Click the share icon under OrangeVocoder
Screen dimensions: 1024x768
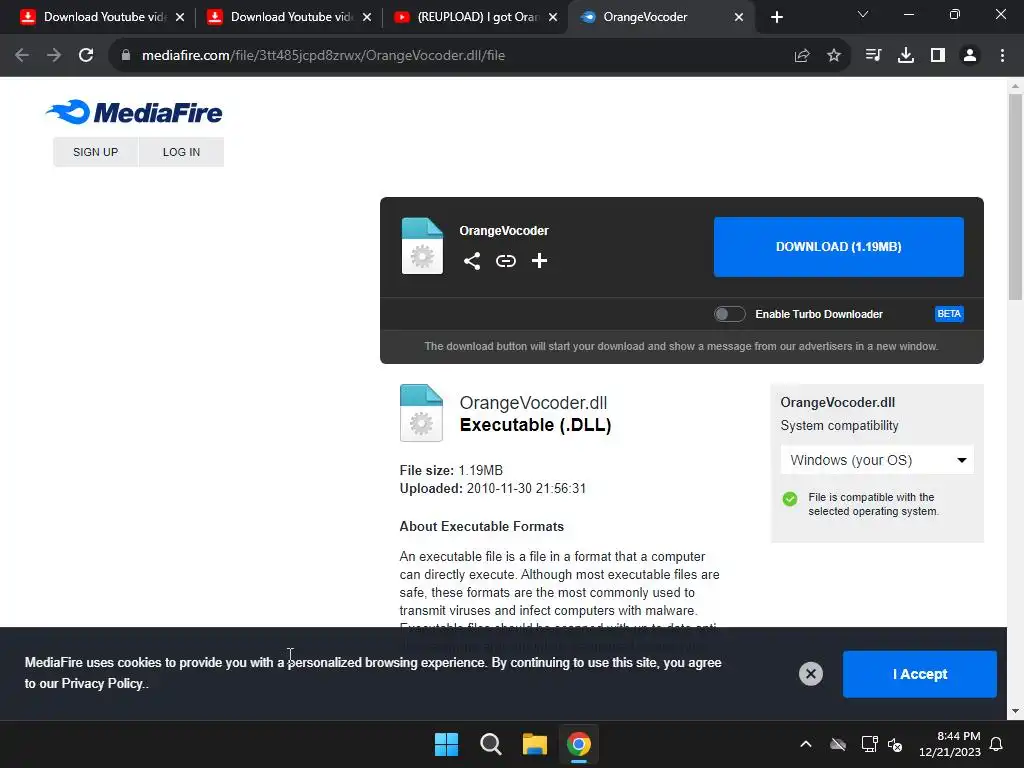click(x=472, y=261)
